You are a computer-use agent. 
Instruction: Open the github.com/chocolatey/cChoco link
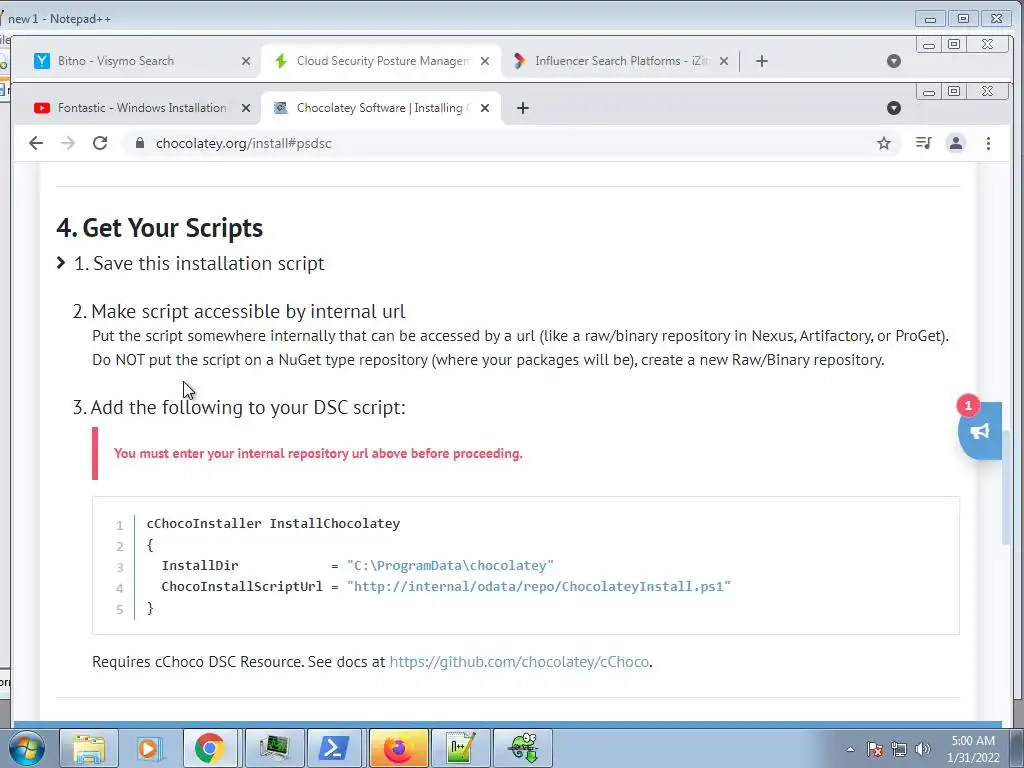tap(519, 662)
